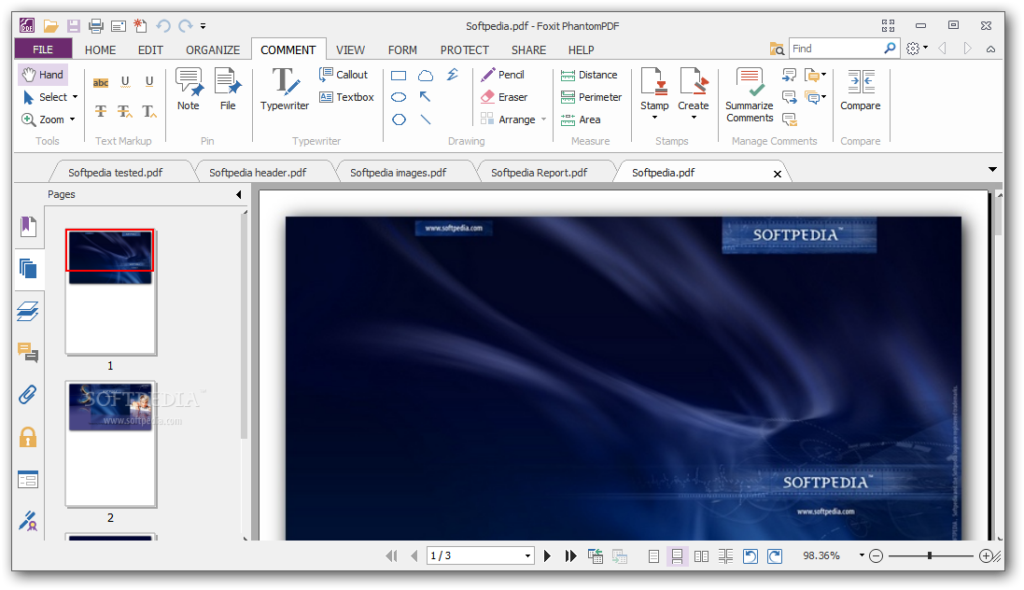Select the page 2 thumbnail
Screen dimensions: 1024x590
pyautogui.click(x=110, y=443)
